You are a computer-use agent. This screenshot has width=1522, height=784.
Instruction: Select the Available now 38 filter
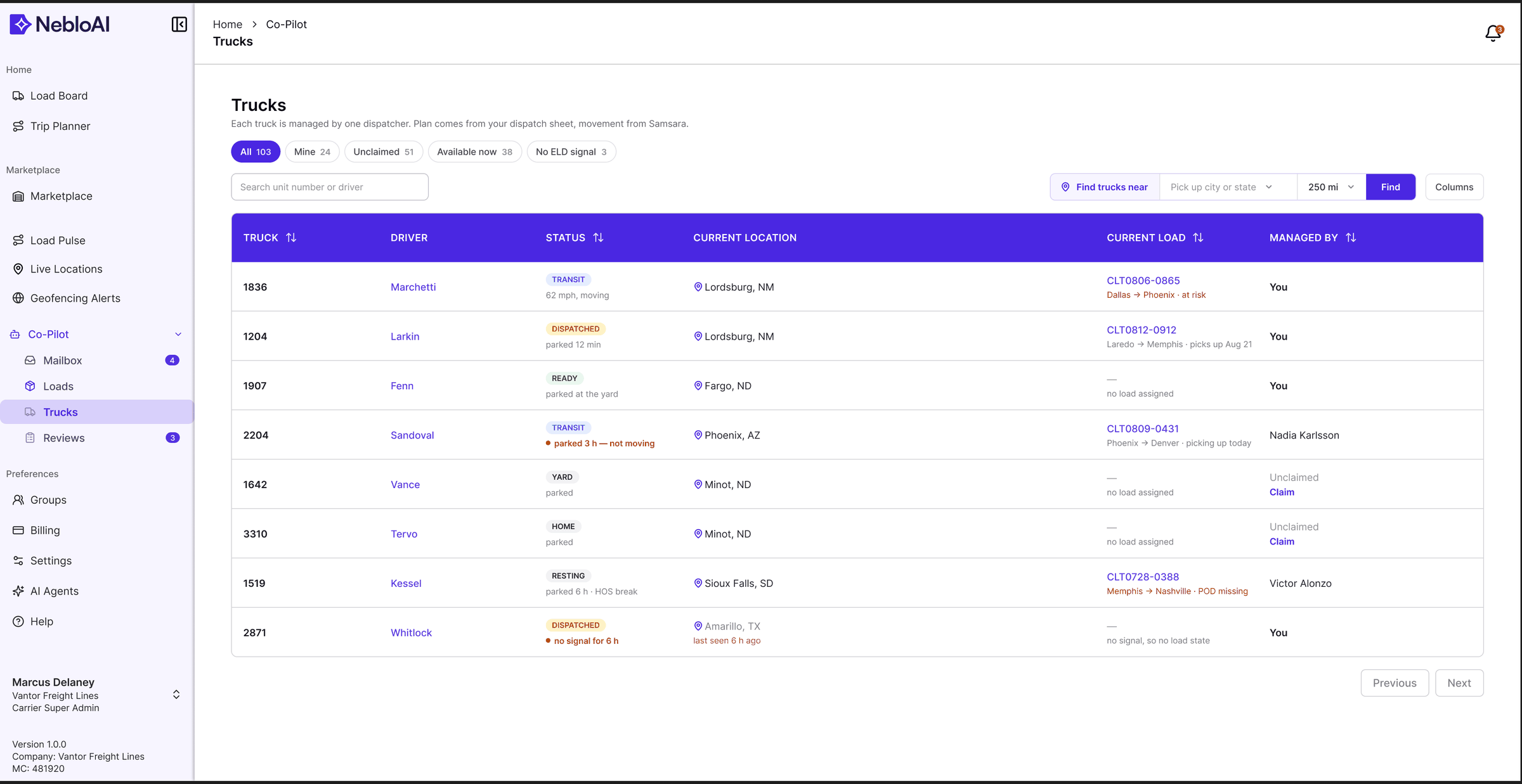coord(474,151)
